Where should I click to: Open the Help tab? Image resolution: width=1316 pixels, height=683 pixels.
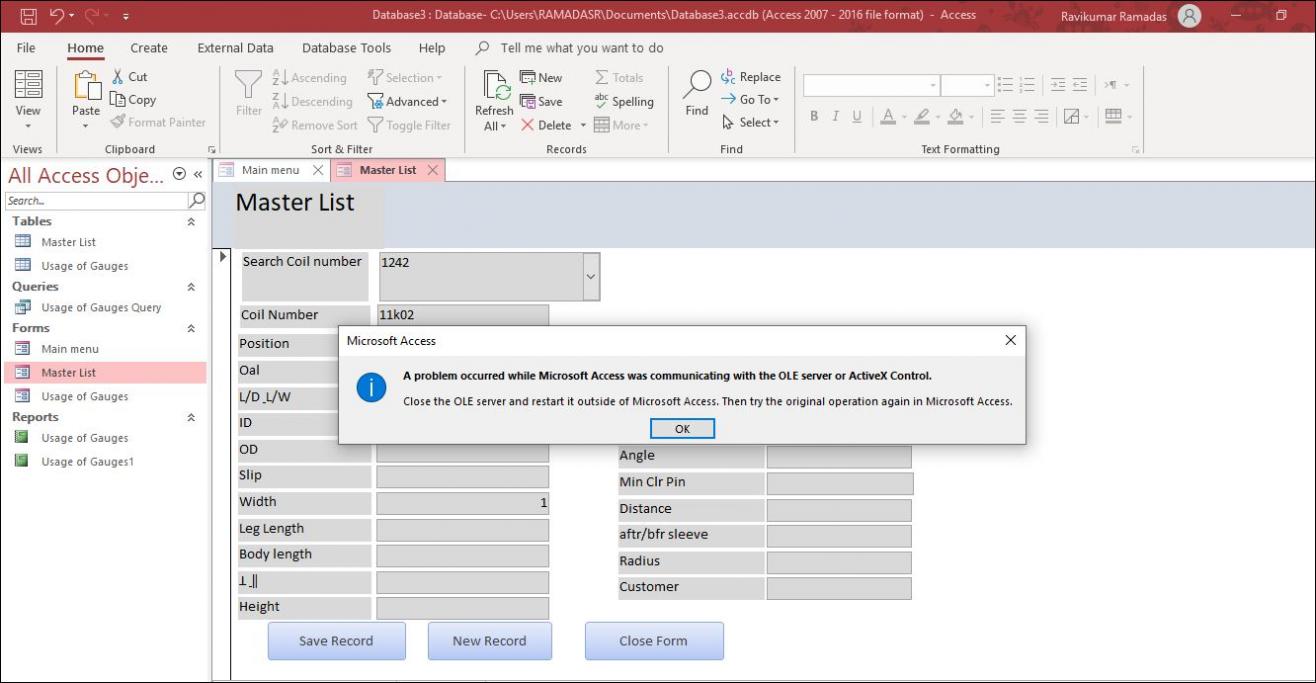pos(432,48)
